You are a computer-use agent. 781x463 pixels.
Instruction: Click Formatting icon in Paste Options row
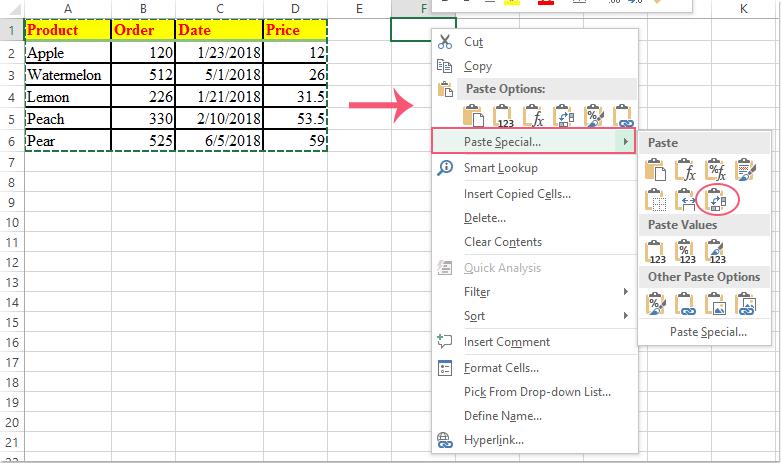pos(594,116)
